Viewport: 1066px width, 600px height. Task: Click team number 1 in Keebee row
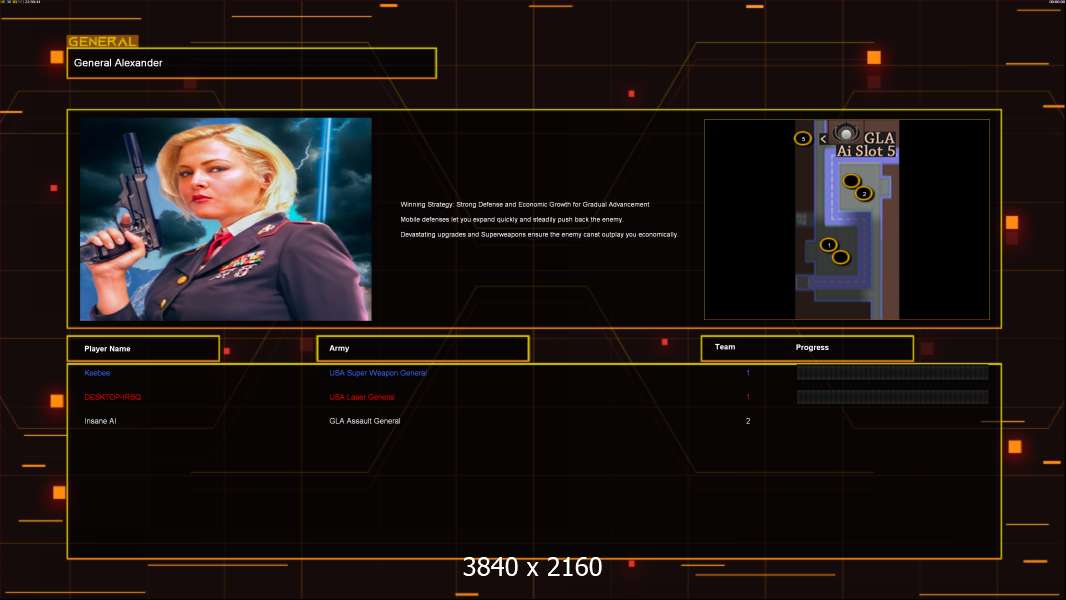point(748,373)
